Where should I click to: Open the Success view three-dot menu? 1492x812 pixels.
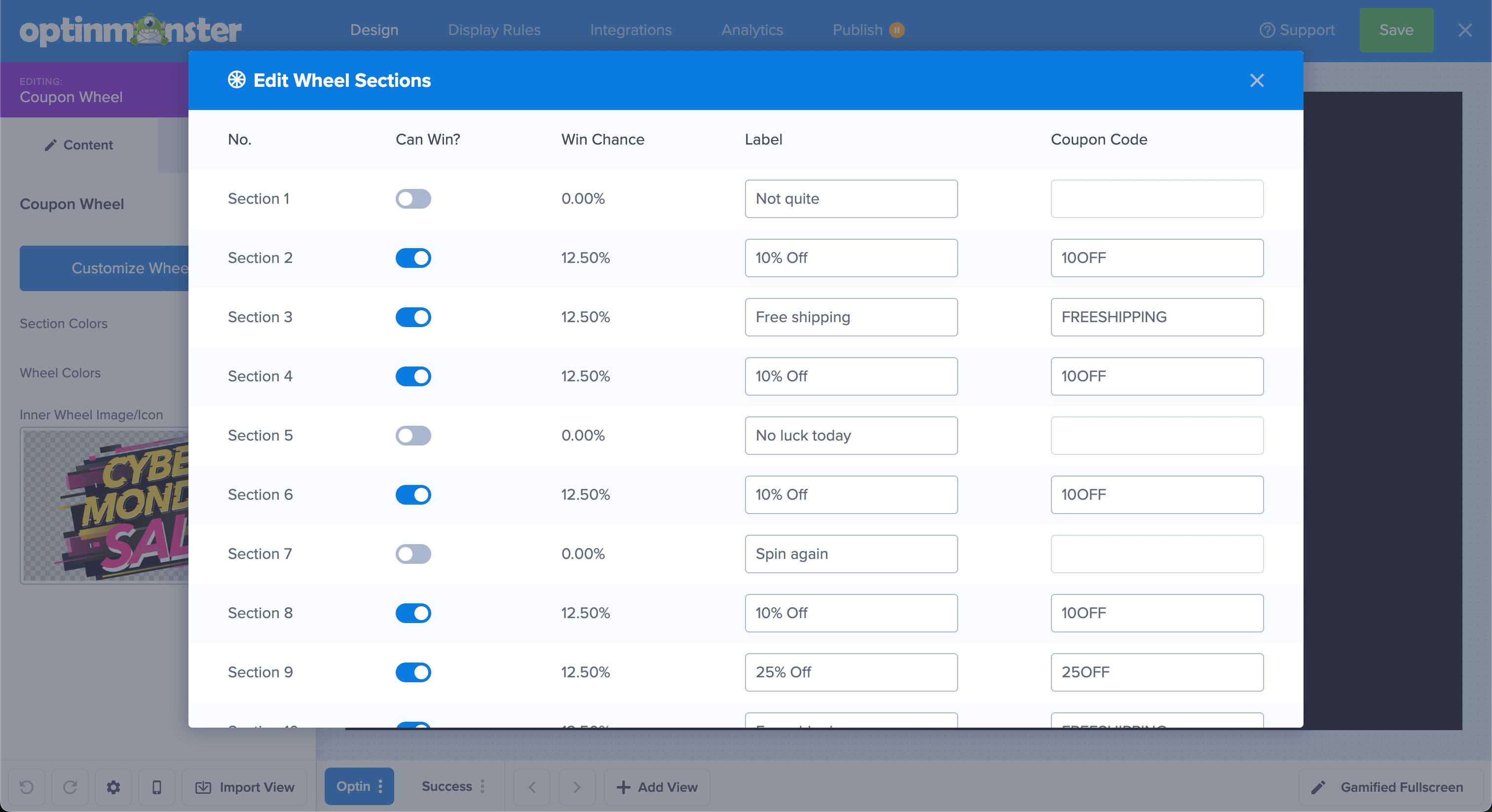483,786
